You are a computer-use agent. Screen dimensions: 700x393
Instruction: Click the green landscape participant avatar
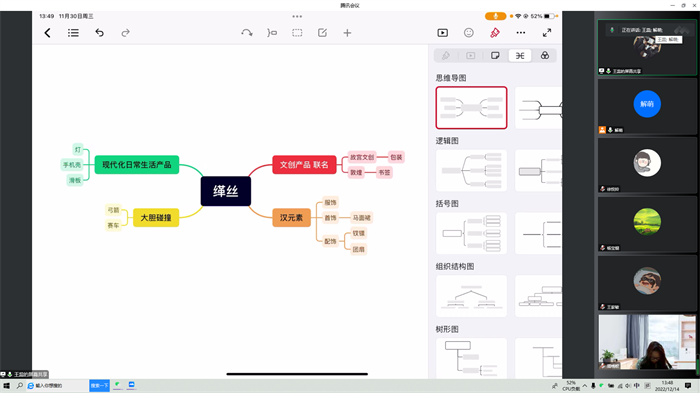pyautogui.click(x=647, y=222)
